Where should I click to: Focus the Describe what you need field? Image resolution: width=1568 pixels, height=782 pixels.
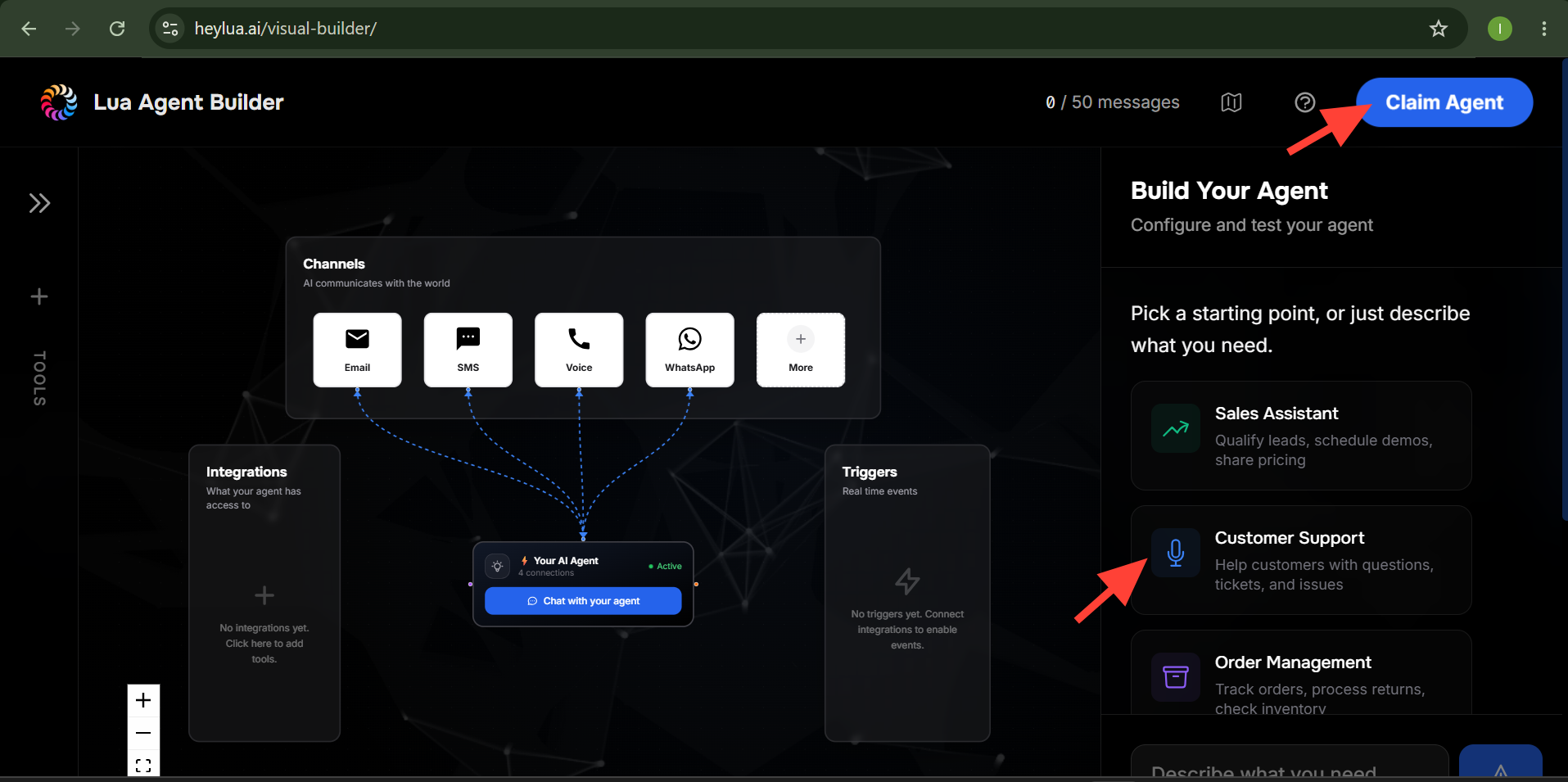1290,762
